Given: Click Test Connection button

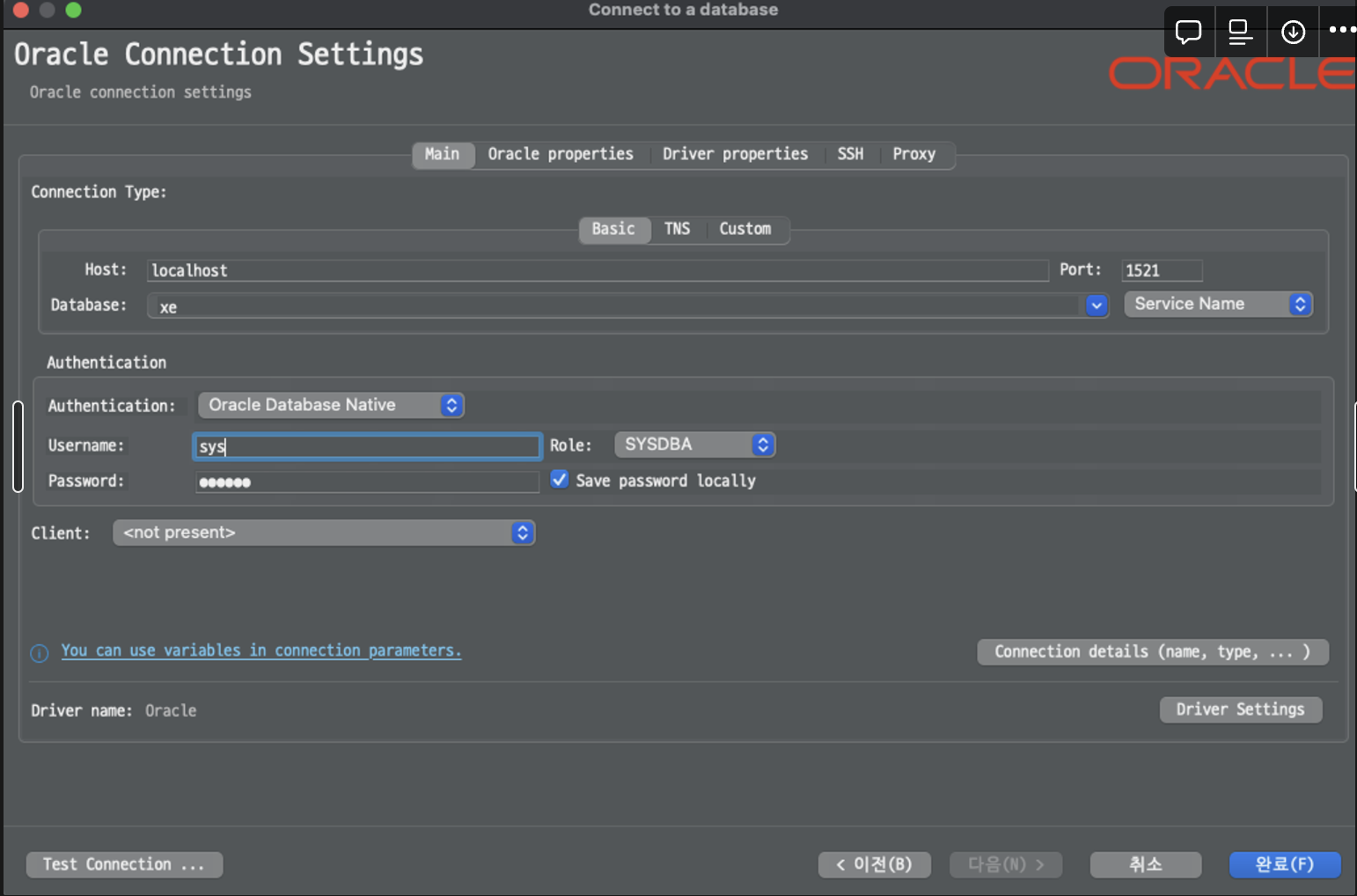Looking at the screenshot, I should tap(124, 864).
